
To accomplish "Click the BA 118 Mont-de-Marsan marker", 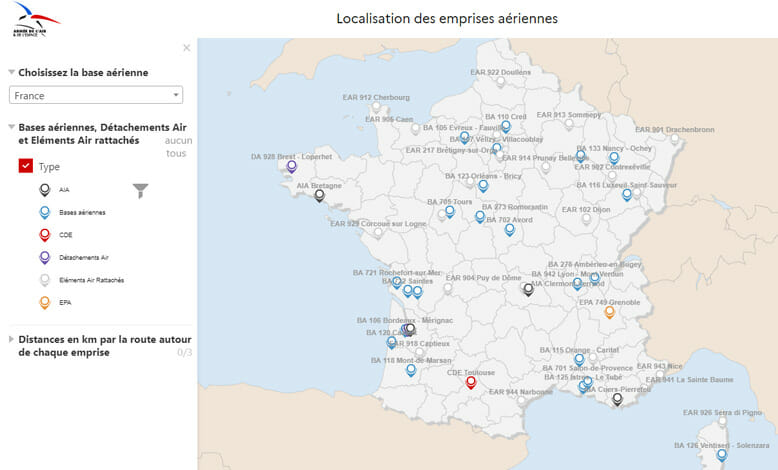I will 411,370.
